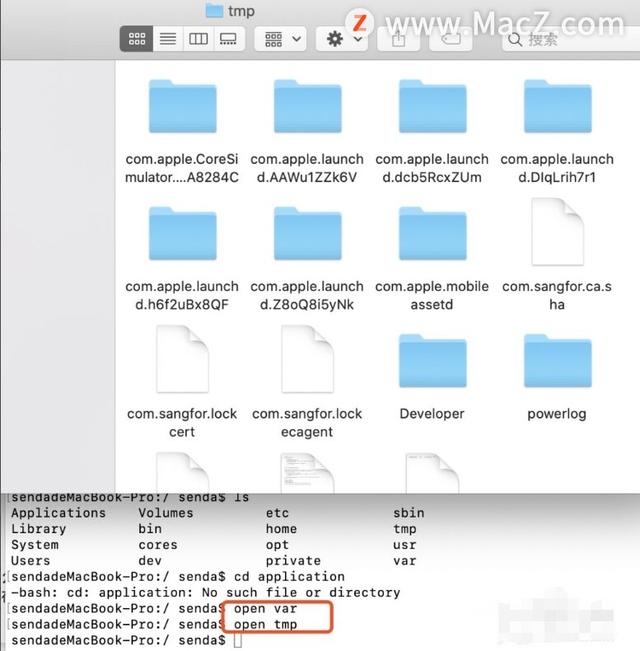
Task: Click 'Volumes' in Terminal ls output
Action: [166, 513]
